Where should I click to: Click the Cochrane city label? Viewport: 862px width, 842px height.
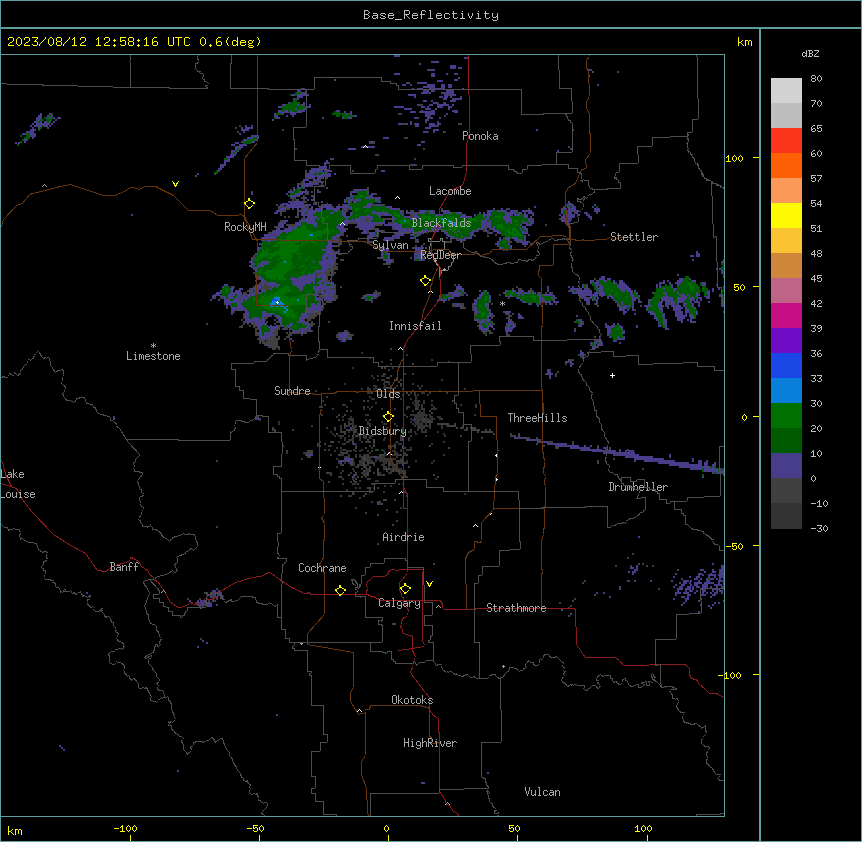click(322, 568)
